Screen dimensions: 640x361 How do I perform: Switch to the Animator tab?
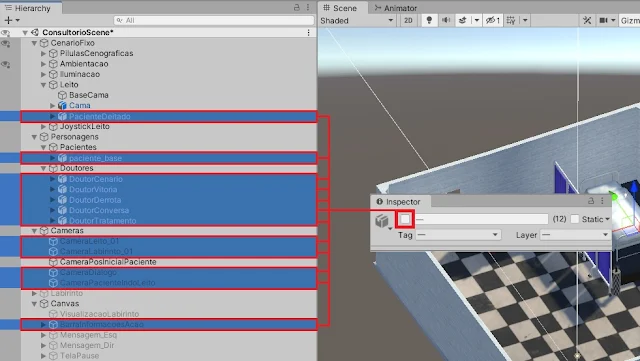396,8
